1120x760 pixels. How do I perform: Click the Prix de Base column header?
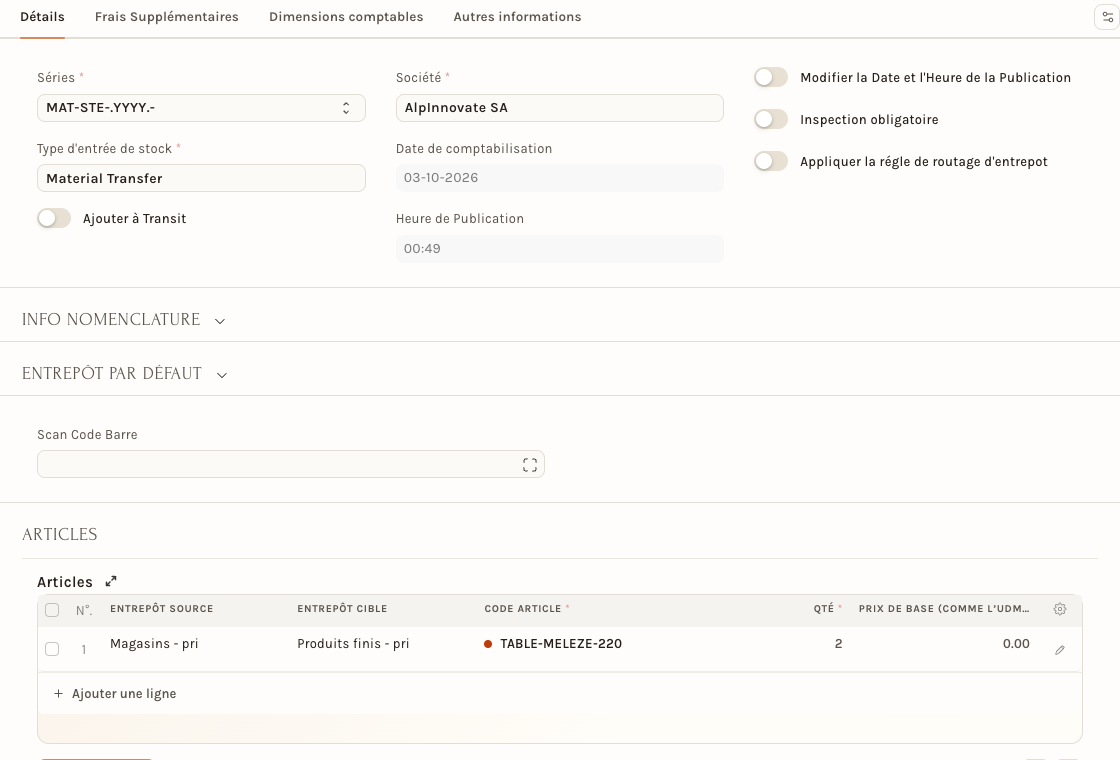click(x=944, y=609)
